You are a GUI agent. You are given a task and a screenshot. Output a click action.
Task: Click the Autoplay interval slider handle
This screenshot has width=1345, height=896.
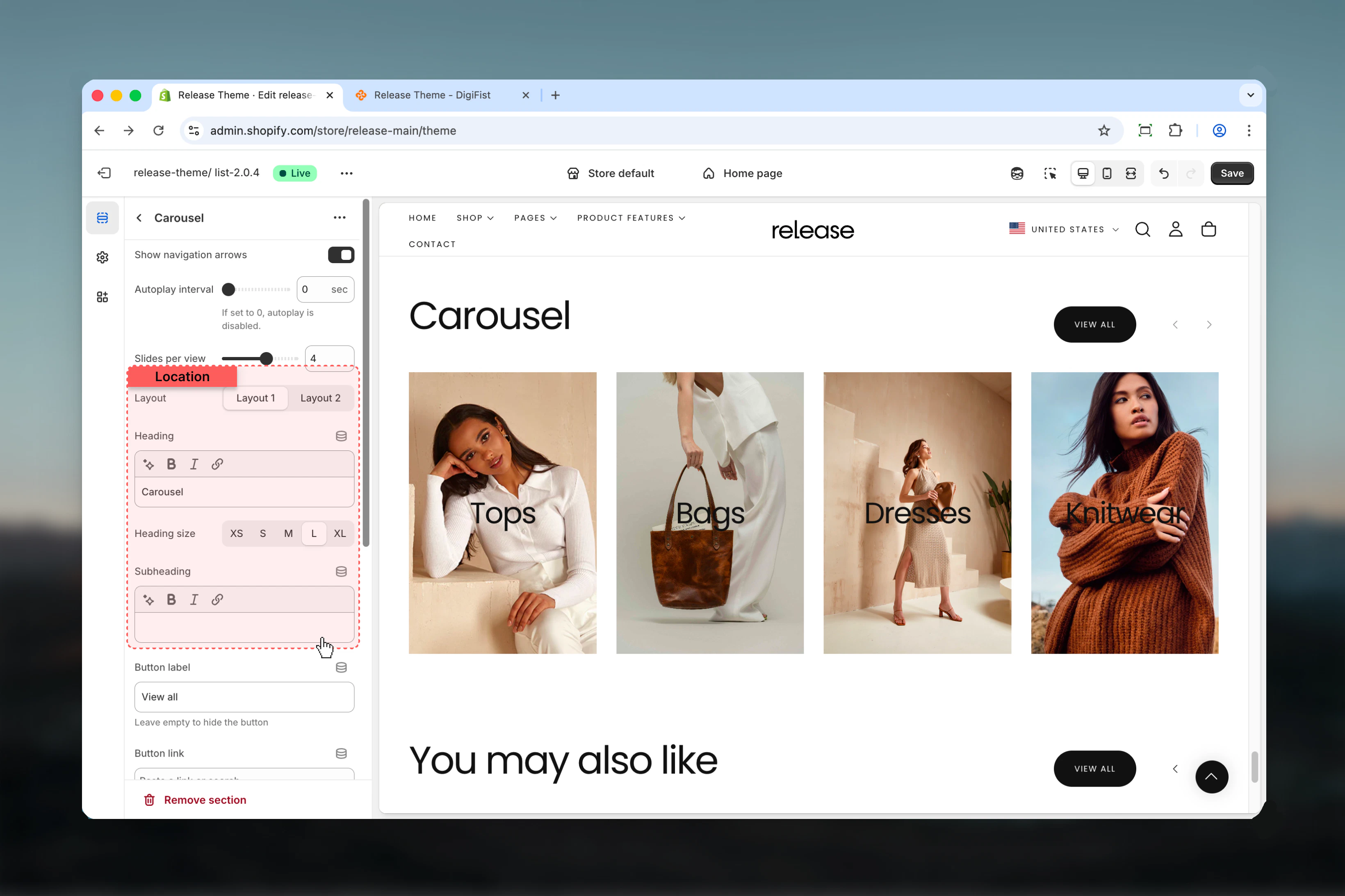pyautogui.click(x=228, y=289)
